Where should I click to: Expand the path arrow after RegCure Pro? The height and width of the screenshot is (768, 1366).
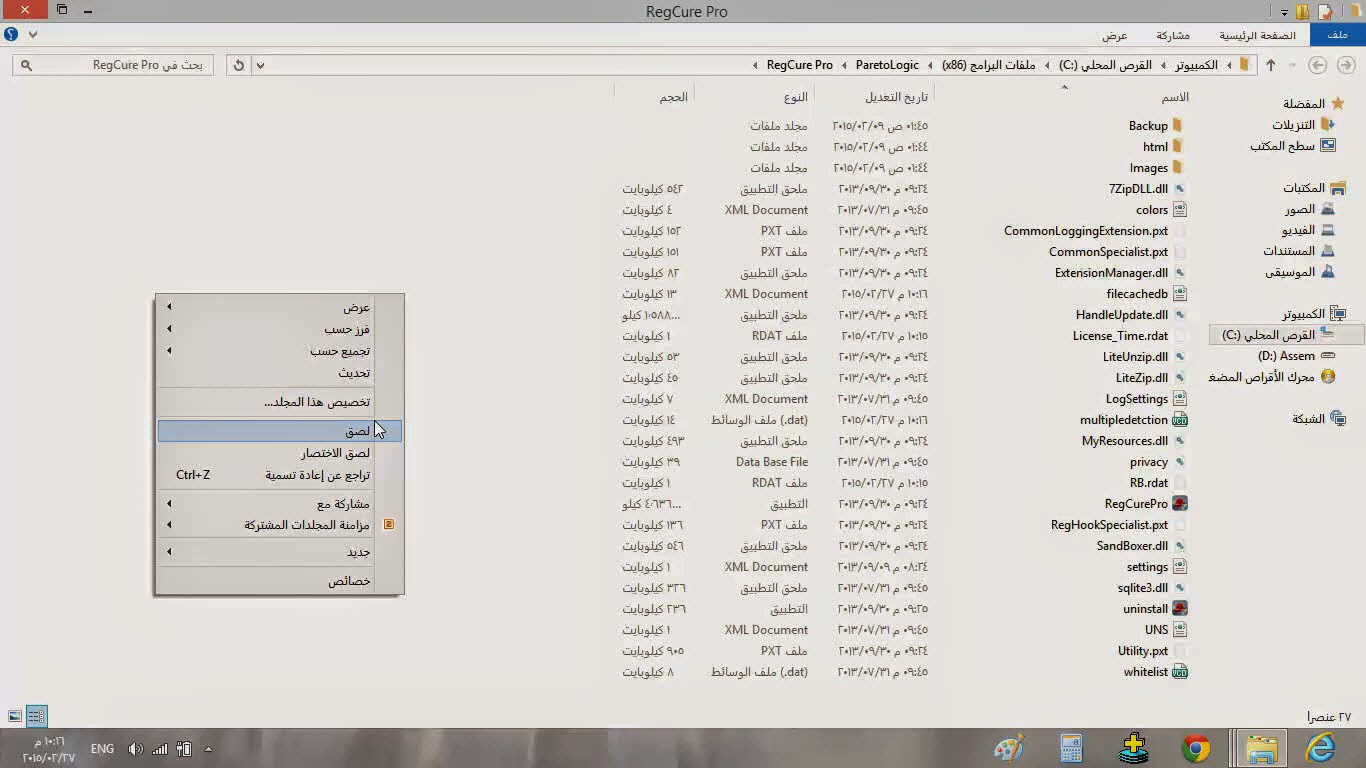[755, 65]
